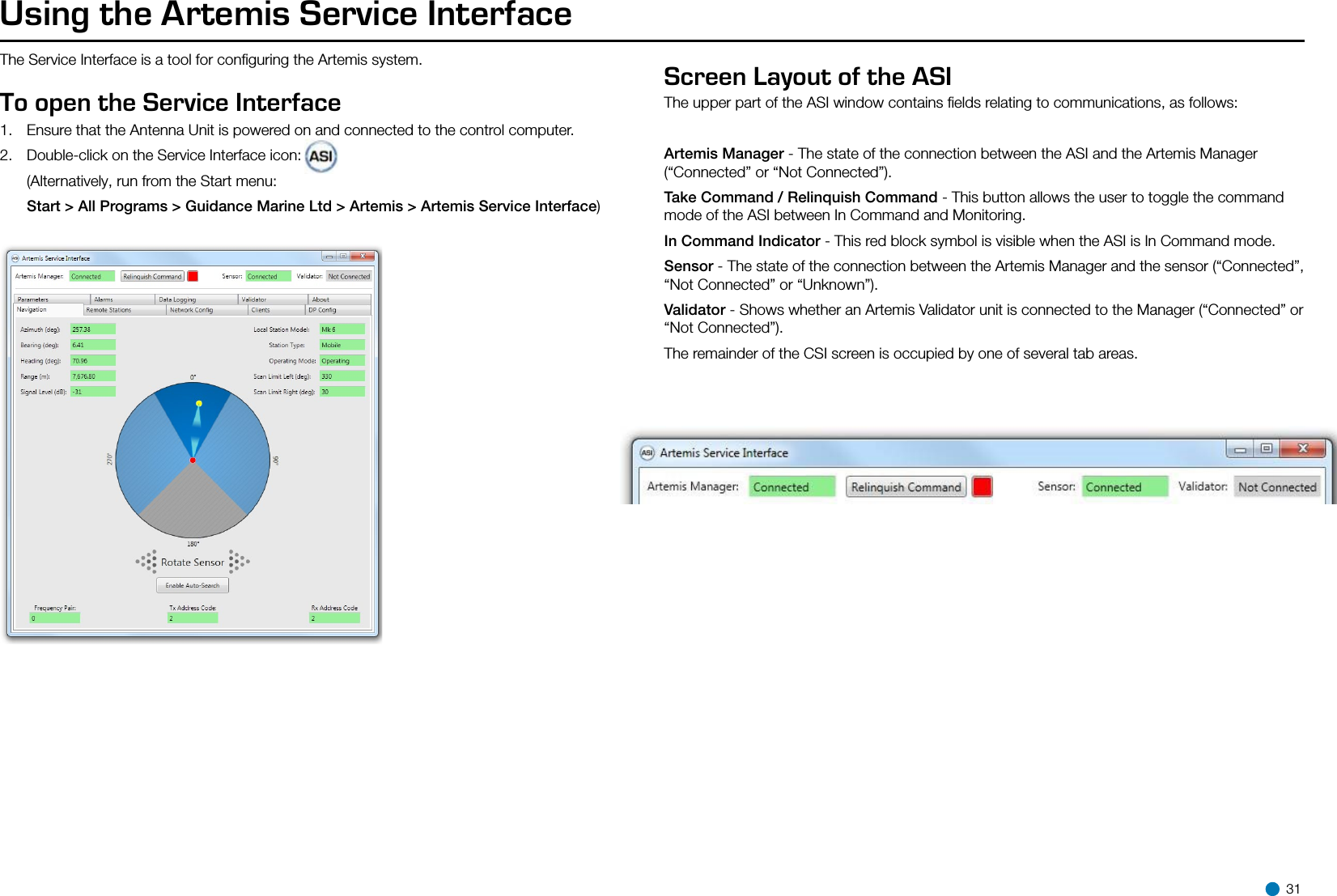The height and width of the screenshot is (896, 1337).
Task: Open the Clients tab
Action: (277, 310)
